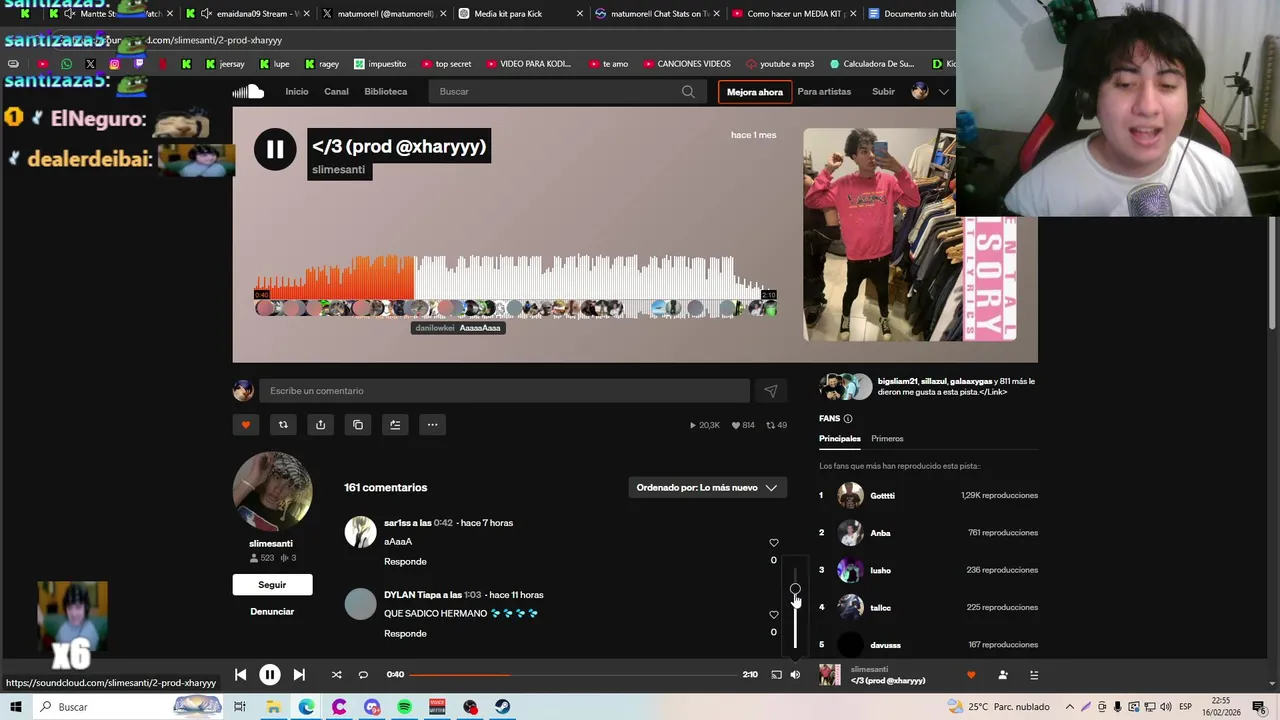Click the FANS info icon

point(848,419)
